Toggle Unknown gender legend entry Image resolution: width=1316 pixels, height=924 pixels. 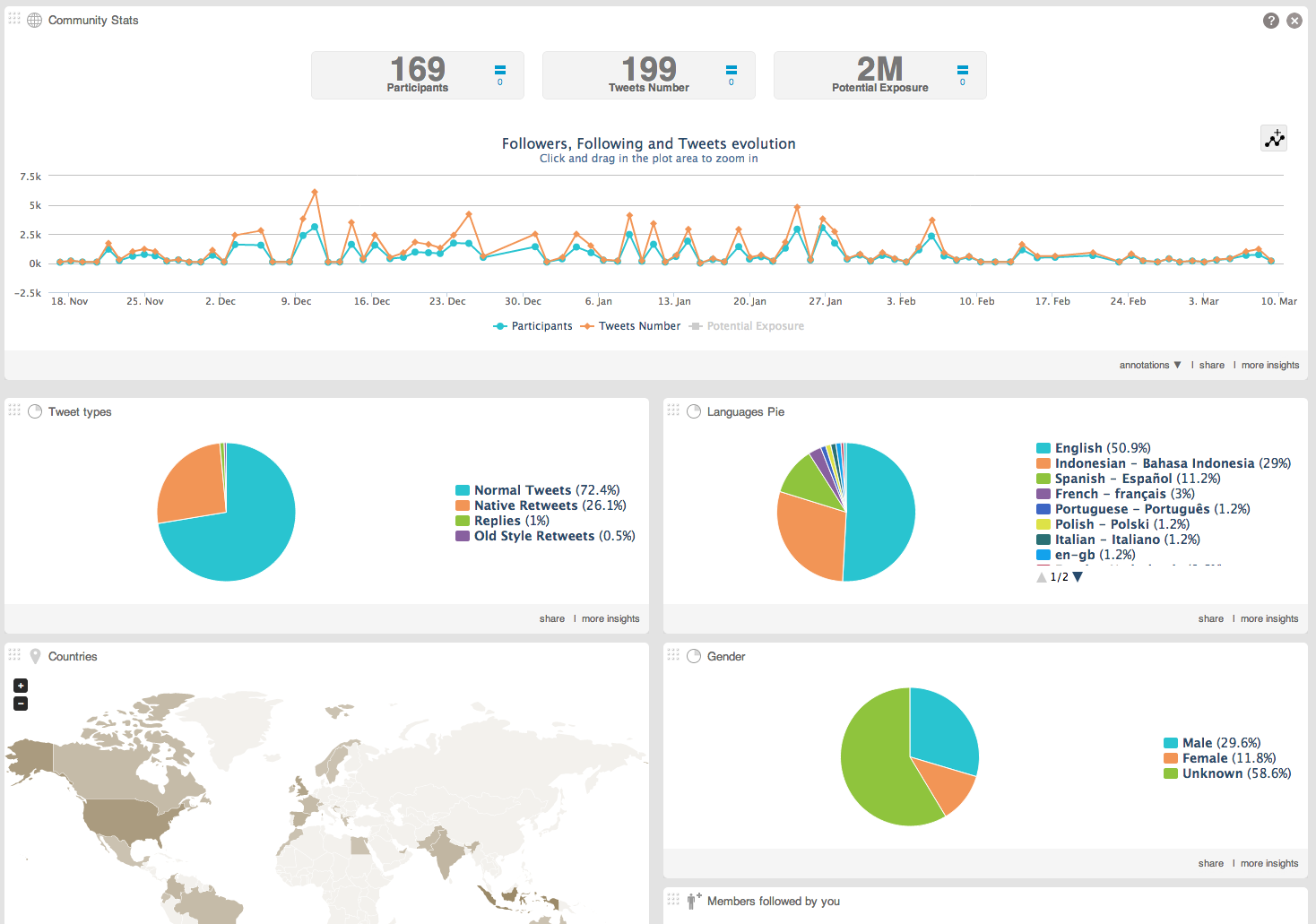[1227, 773]
